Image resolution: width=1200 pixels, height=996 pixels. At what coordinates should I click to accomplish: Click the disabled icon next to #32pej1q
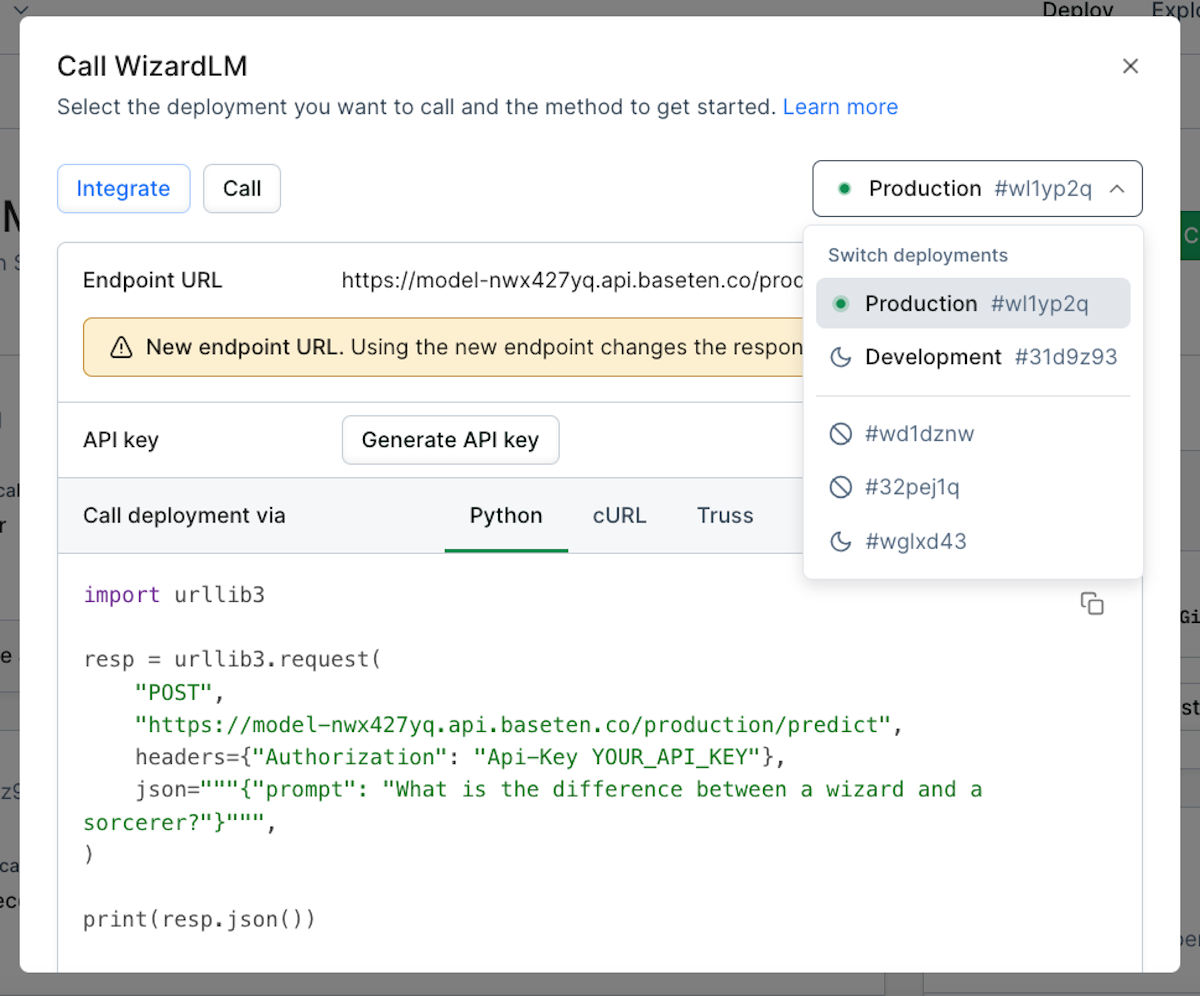(x=841, y=487)
